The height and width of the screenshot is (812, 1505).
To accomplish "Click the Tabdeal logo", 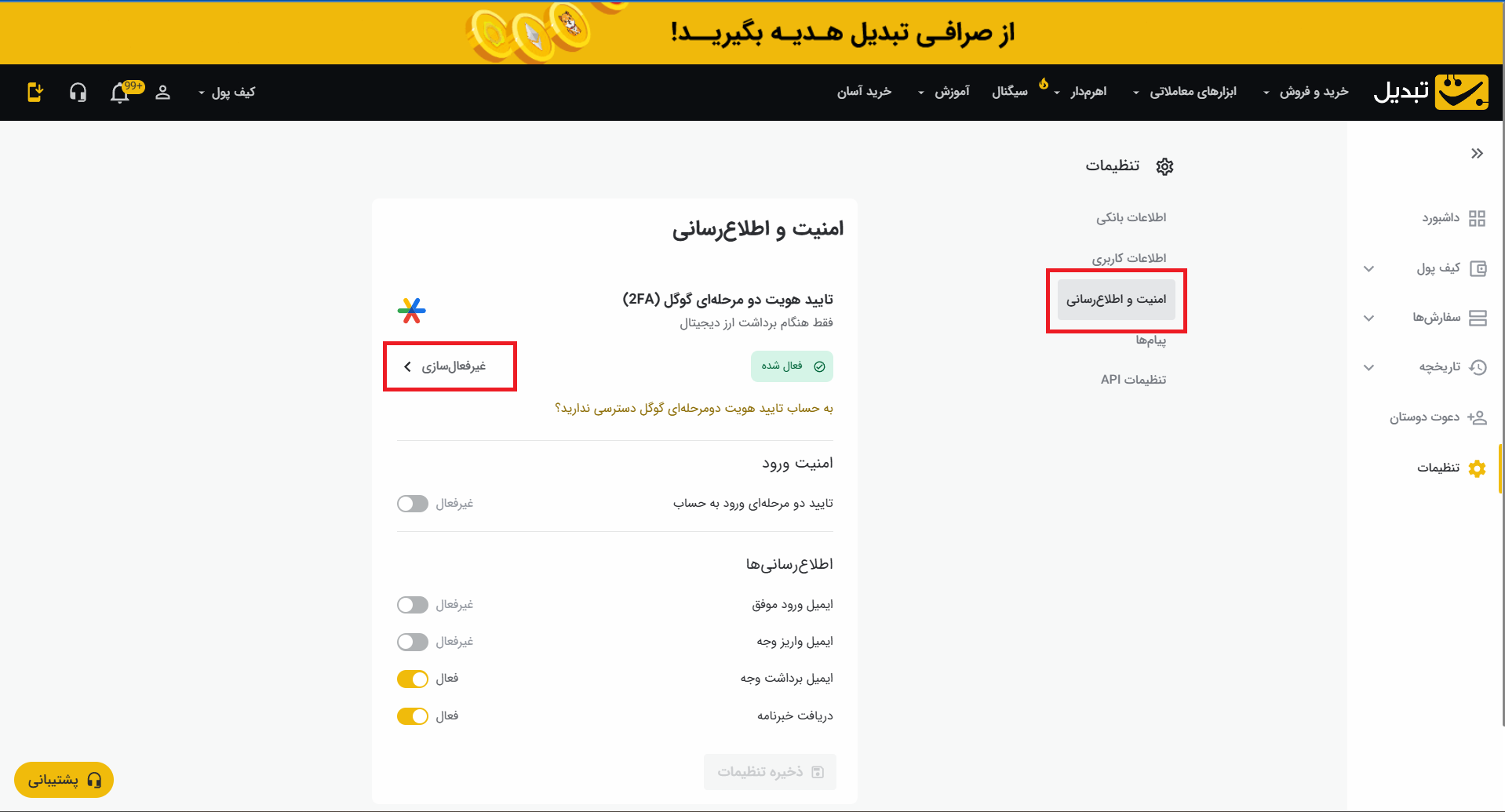I will [1430, 92].
